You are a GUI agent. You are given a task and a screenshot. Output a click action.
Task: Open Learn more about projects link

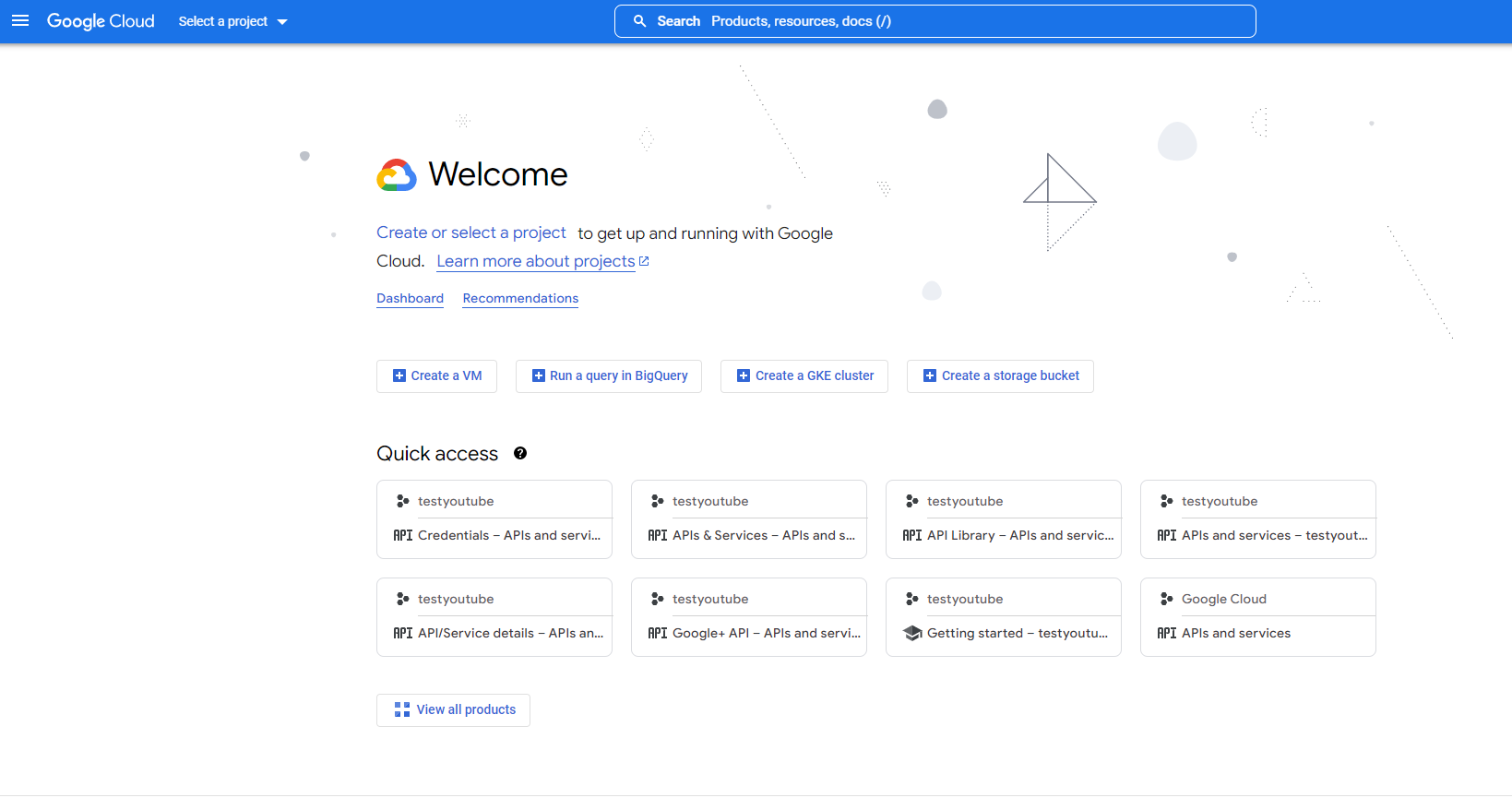(x=536, y=261)
